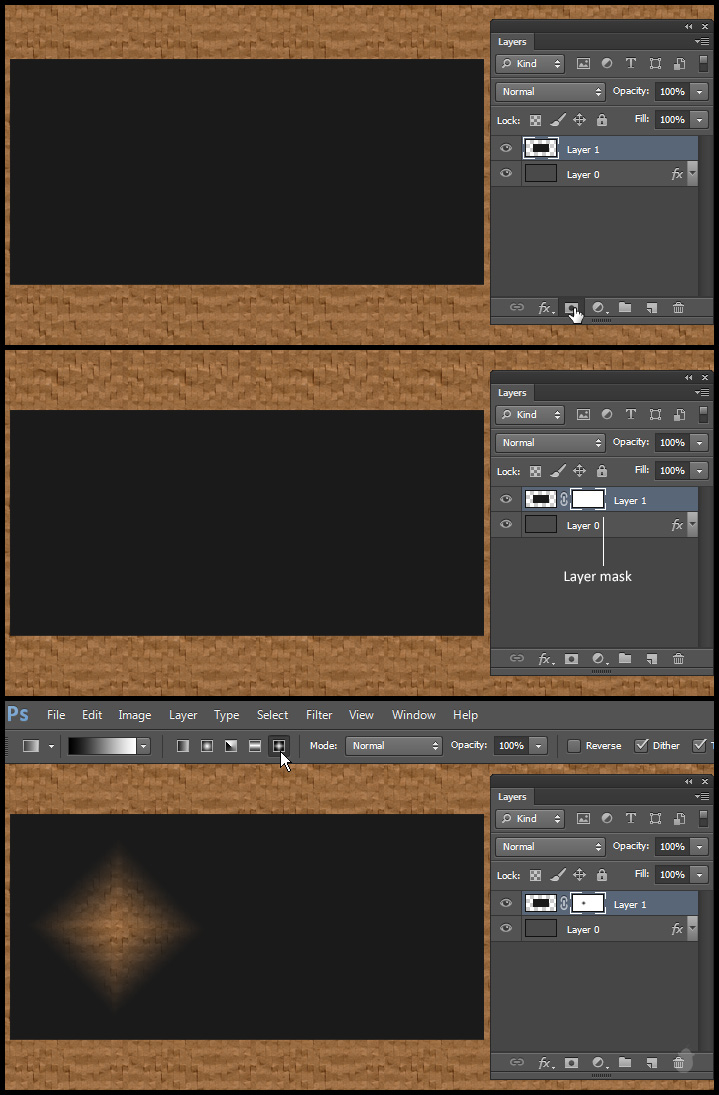Click the Photoshop Ps logo
The image size is (719, 1095).
pyautogui.click(x=18, y=714)
